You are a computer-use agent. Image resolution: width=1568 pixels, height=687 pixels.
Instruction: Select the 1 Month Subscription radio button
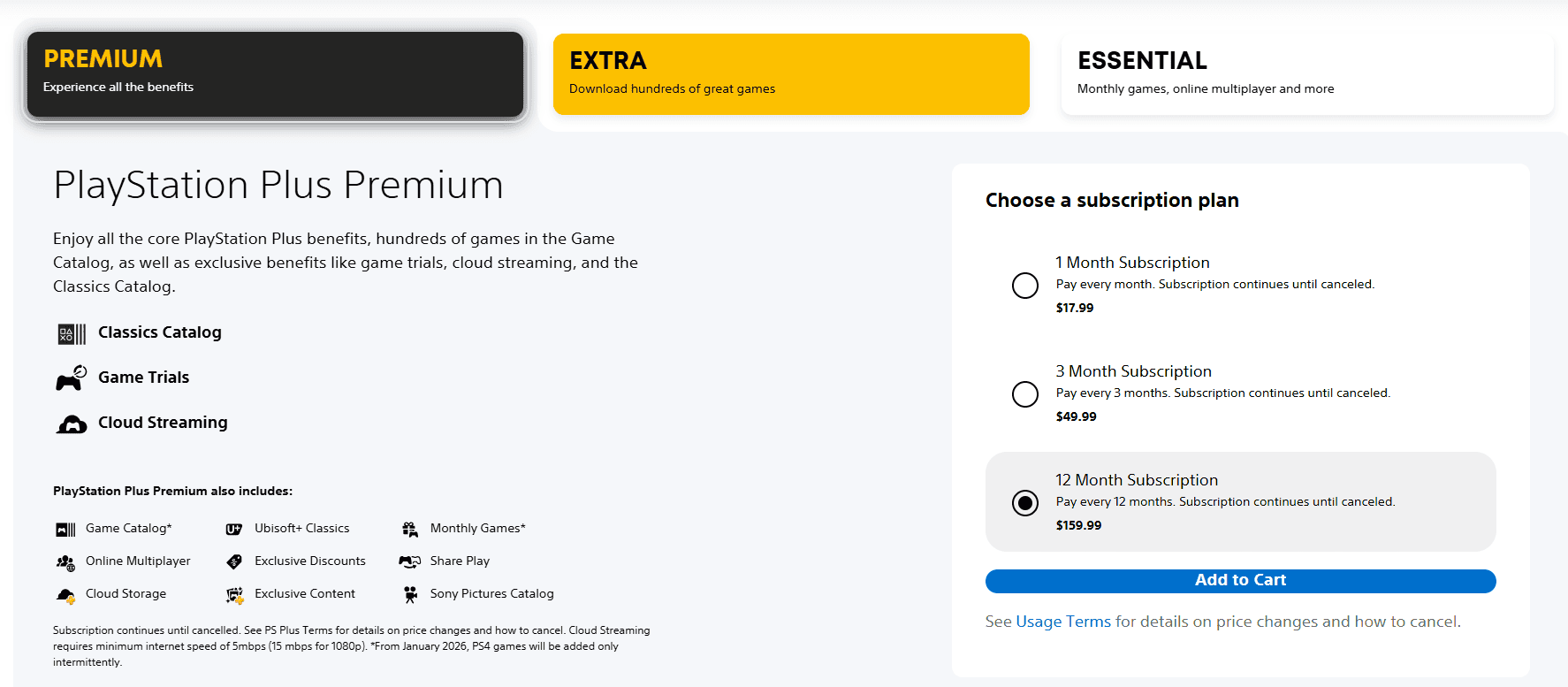[1025, 286]
